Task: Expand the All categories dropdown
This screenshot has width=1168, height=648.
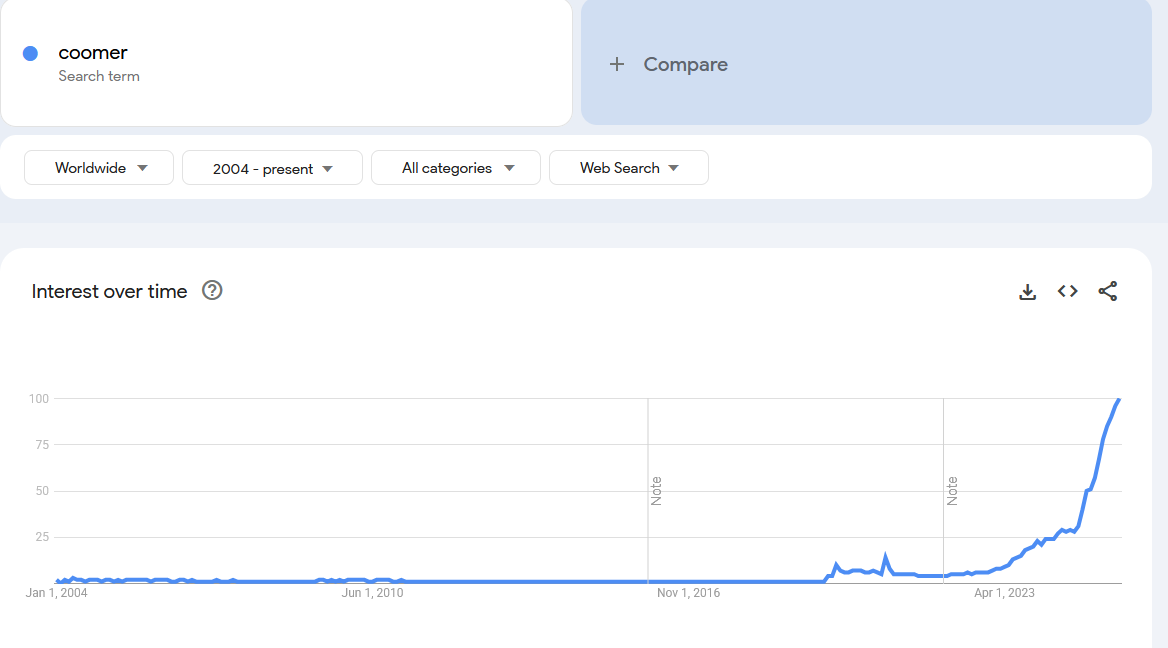Action: click(456, 168)
